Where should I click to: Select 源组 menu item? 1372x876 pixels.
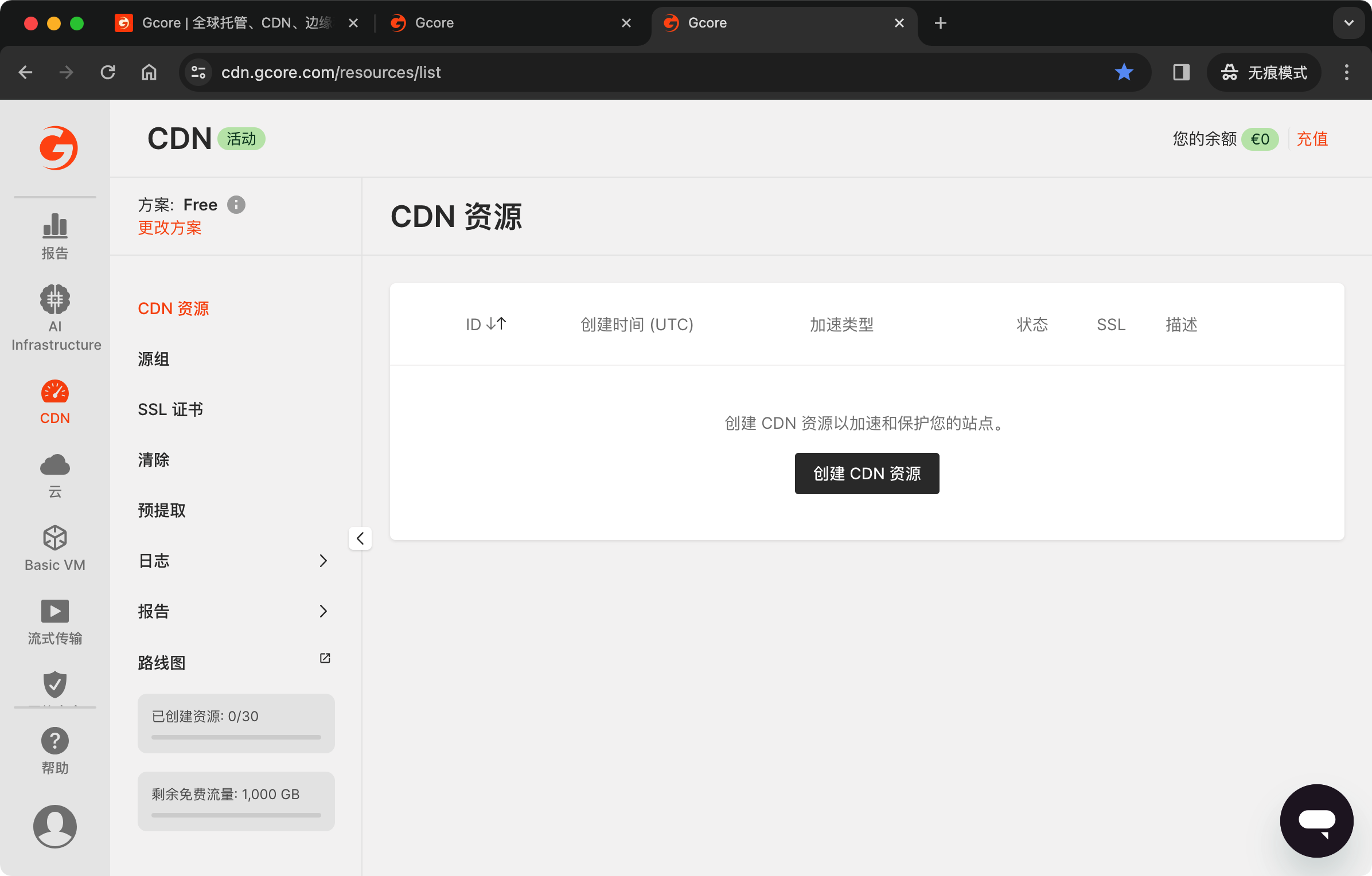click(x=154, y=359)
